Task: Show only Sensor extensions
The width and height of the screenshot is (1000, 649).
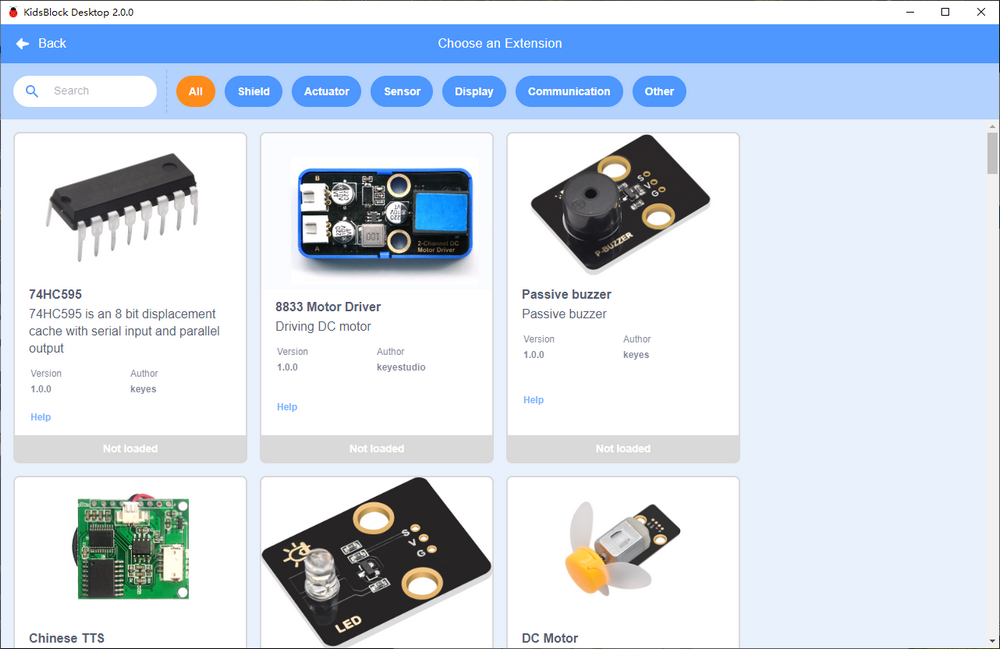Action: coord(402,91)
